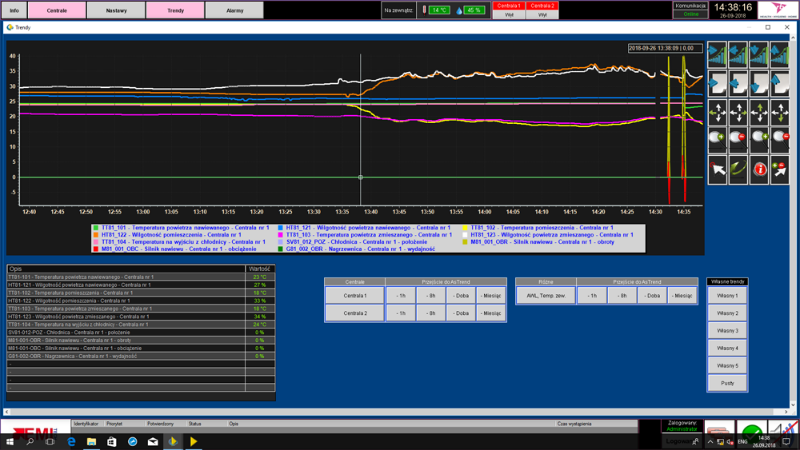Click the Centrala 1 trend button
The image size is (800, 450).
tap(354, 296)
